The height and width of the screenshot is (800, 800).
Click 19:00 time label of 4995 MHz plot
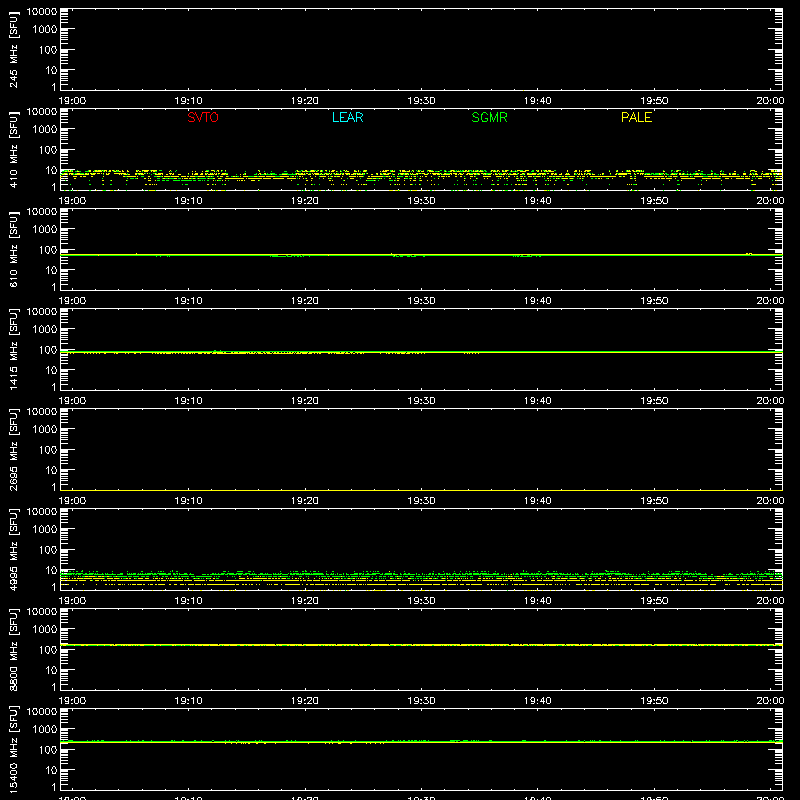72,601
